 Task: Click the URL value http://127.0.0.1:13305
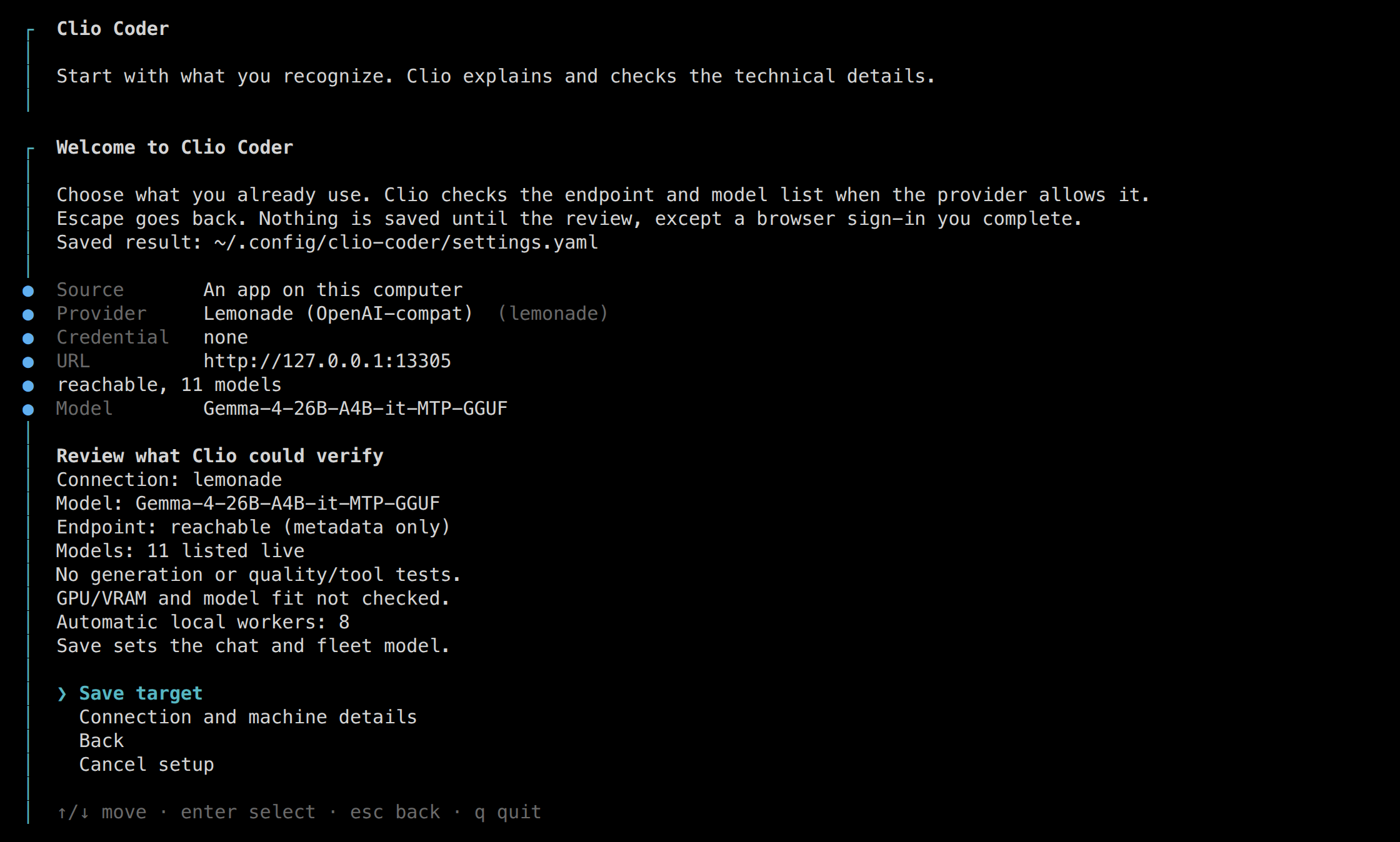point(327,361)
